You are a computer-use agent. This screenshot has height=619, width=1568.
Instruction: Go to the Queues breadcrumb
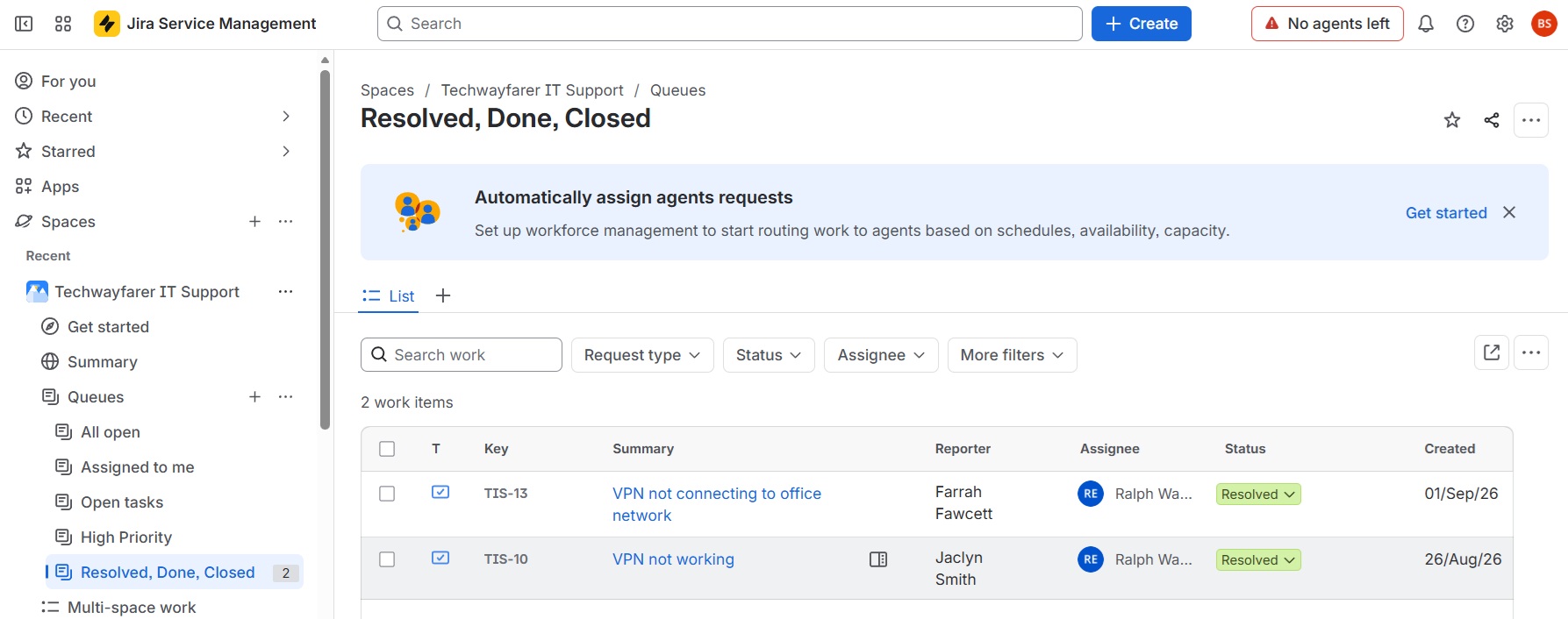(x=677, y=90)
